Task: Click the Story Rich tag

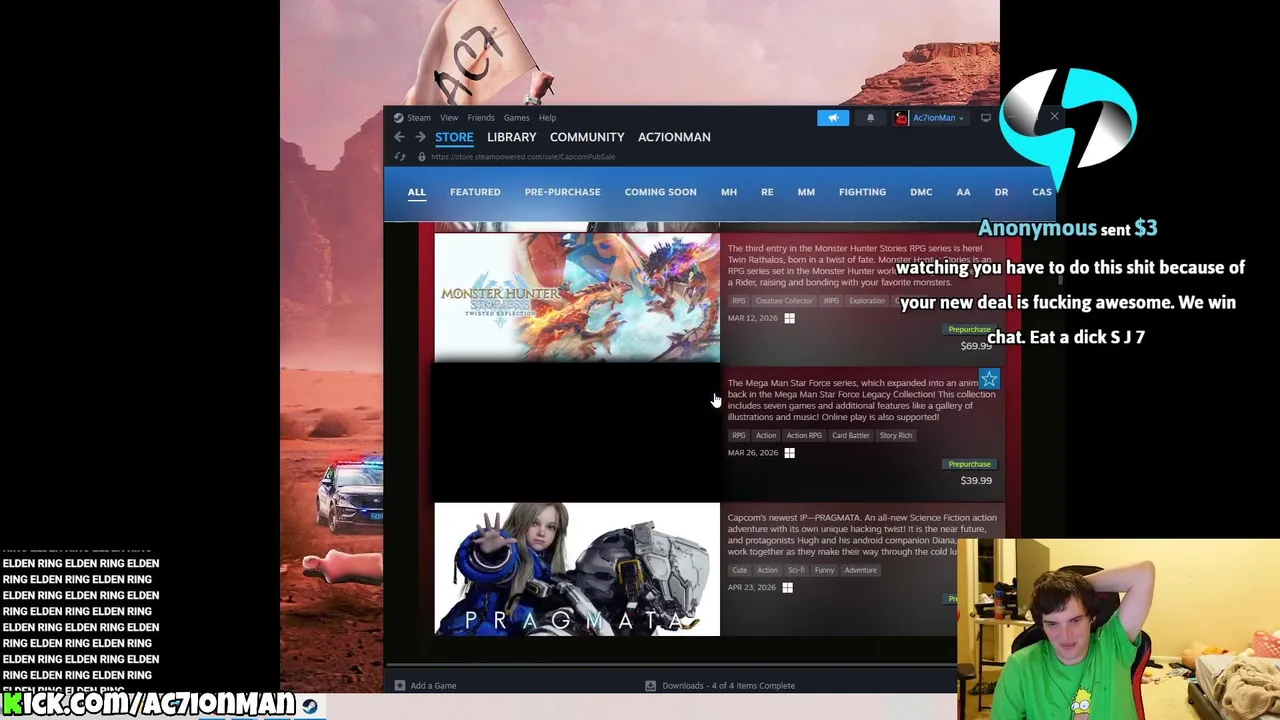Action: click(x=896, y=436)
